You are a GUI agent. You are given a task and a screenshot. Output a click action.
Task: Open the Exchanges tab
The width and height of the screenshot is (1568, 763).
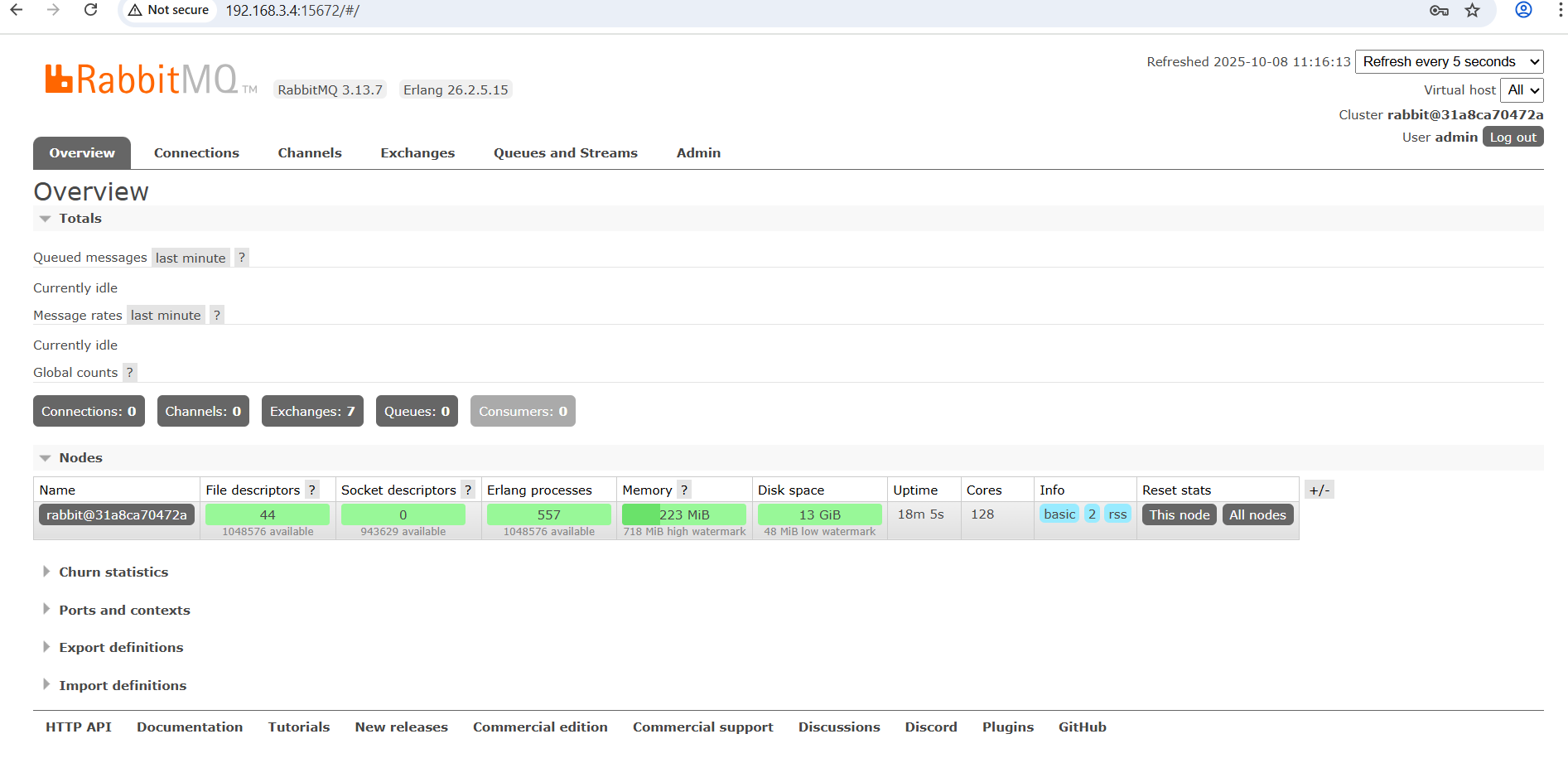[x=417, y=152]
